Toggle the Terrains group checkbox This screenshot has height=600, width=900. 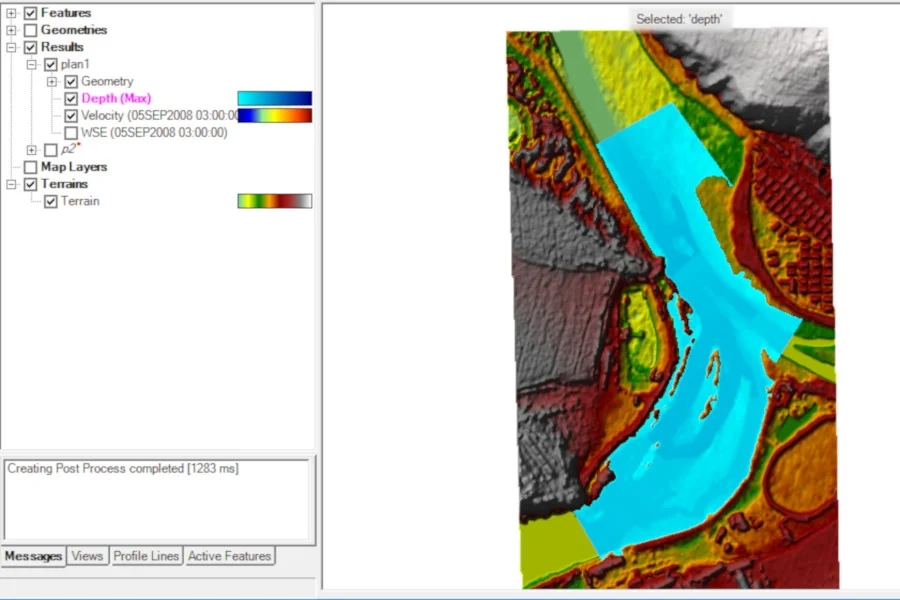pyautogui.click(x=30, y=184)
